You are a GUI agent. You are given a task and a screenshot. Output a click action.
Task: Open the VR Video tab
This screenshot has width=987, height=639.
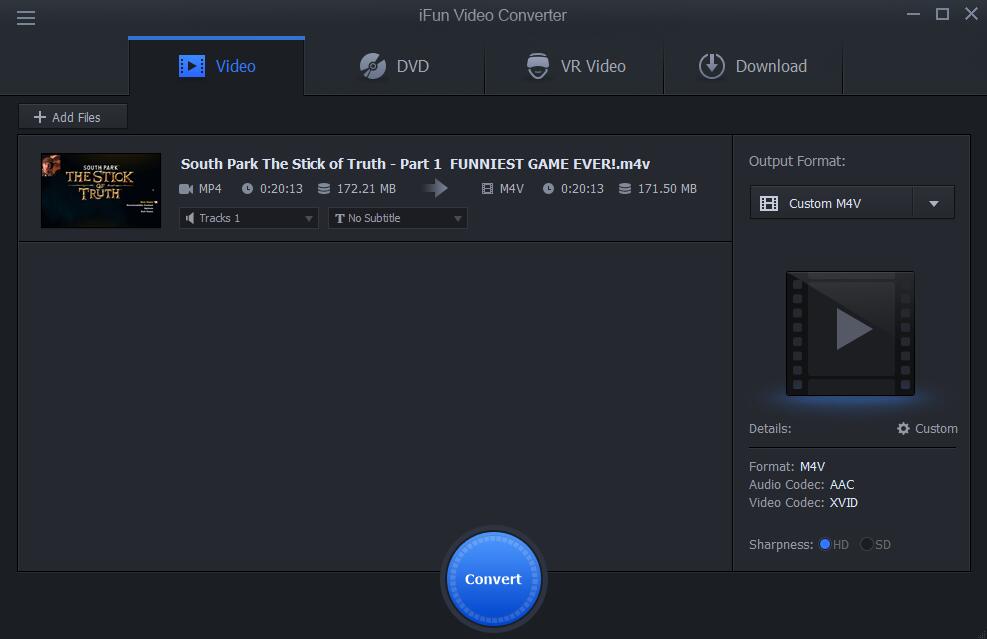point(575,66)
